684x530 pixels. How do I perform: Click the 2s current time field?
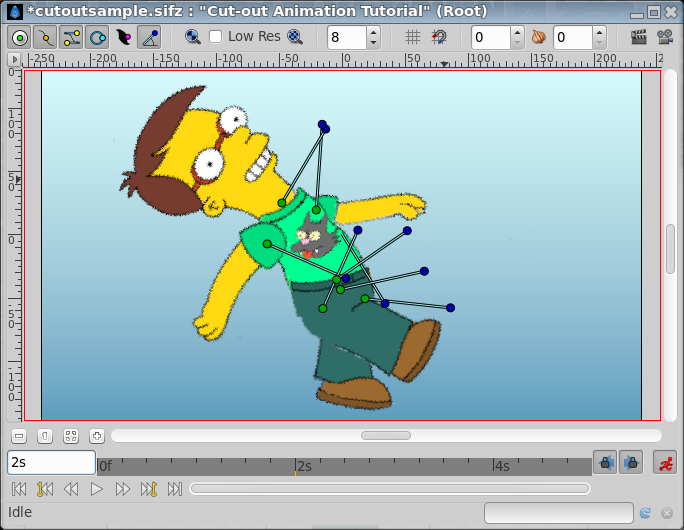(51, 463)
